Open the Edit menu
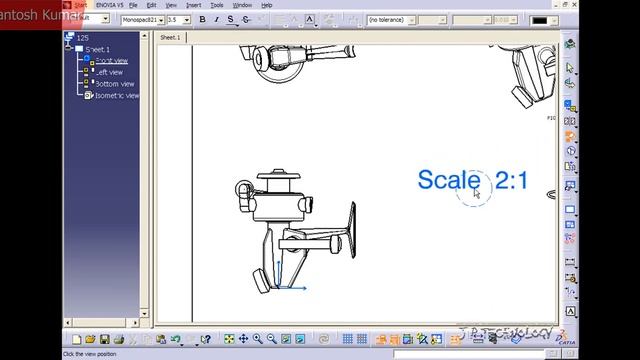 click(151, 5)
